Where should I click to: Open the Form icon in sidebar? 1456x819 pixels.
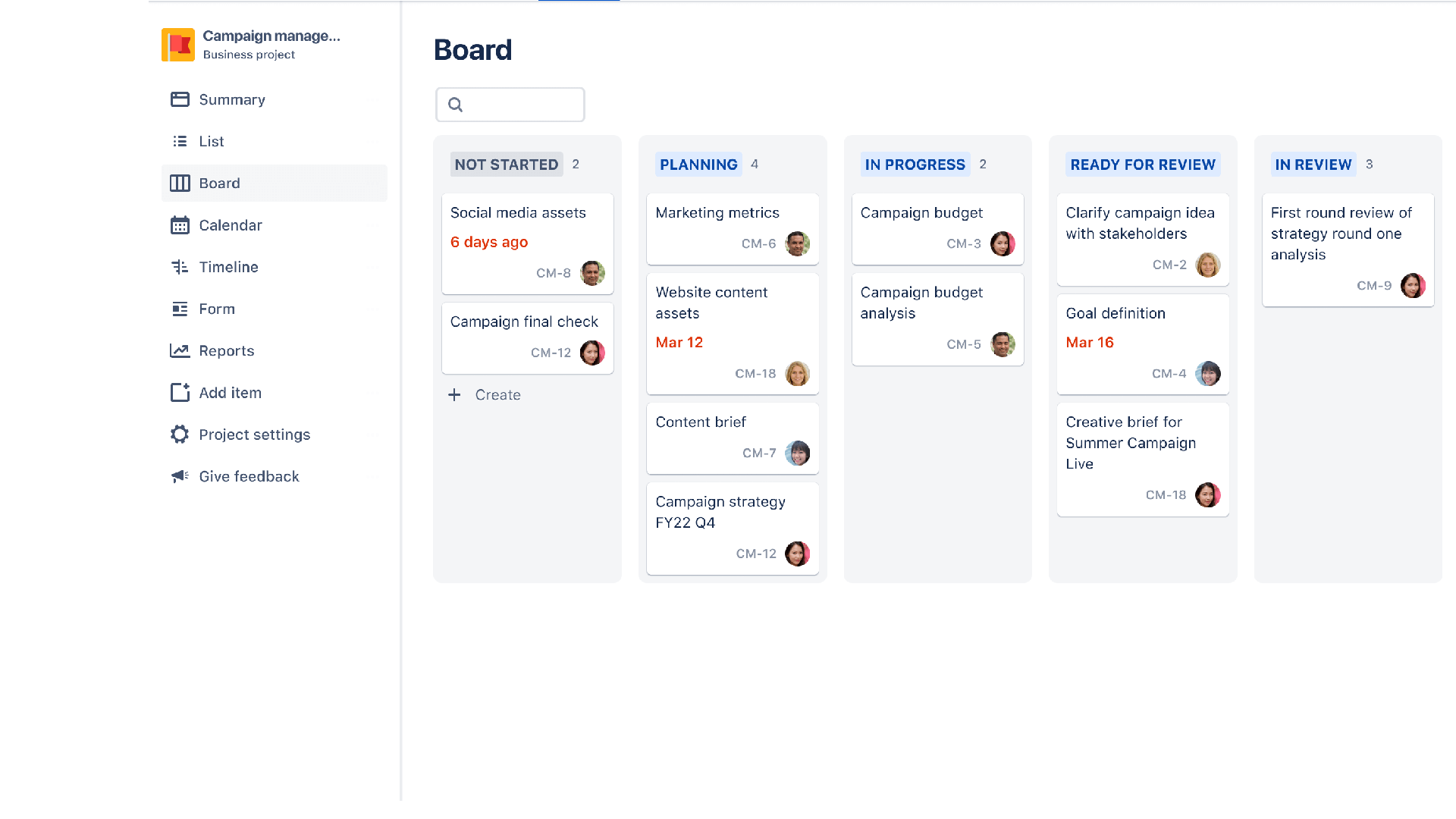click(180, 309)
